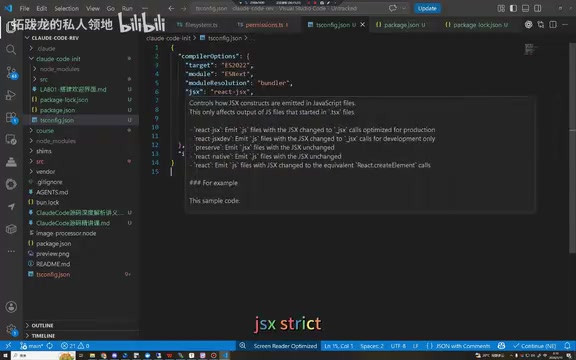Viewport: 576px width, 360px height.
Task: Open the Extensions view
Action: click(x=11, y=117)
